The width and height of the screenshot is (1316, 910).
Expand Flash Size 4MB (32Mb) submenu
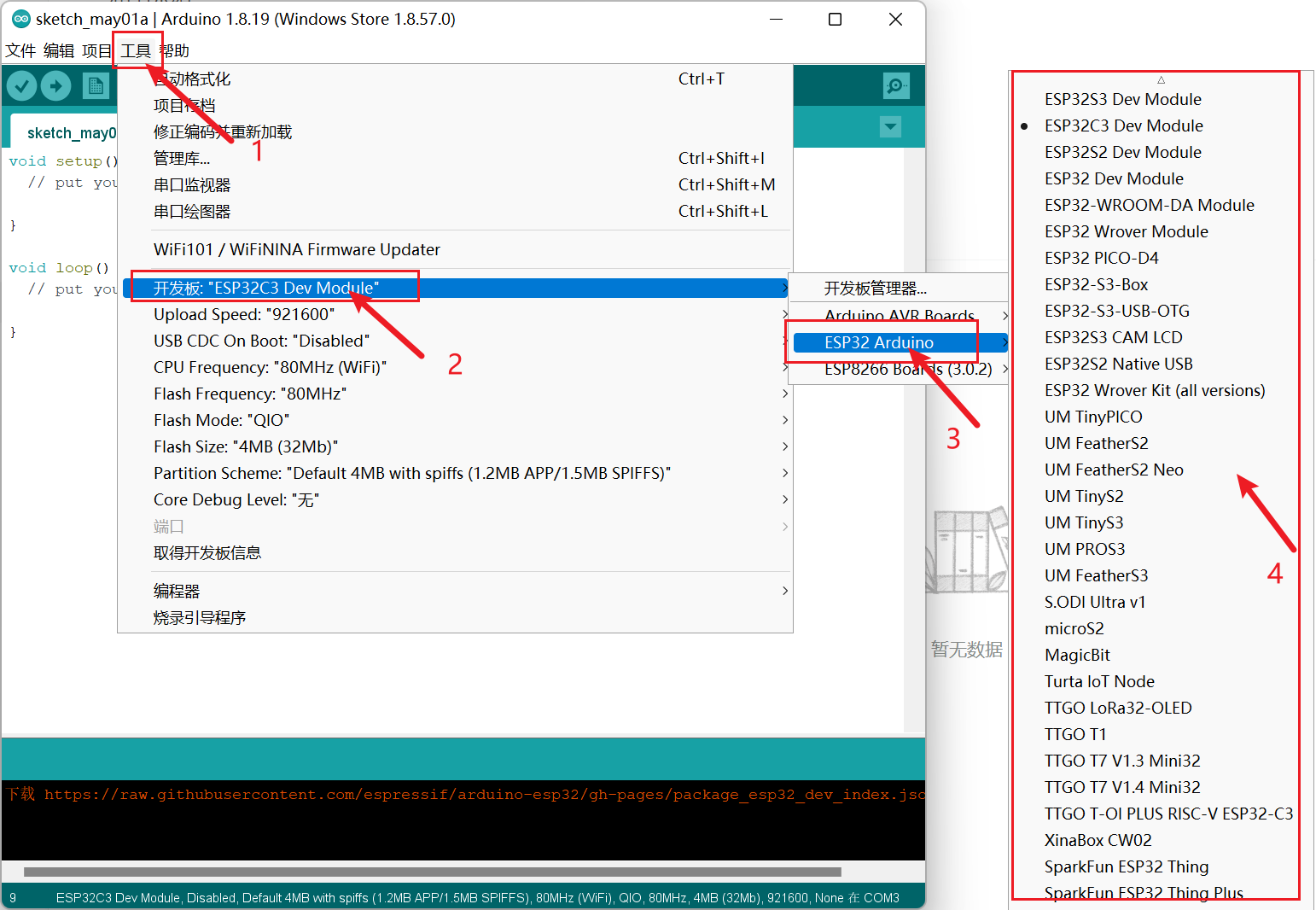click(x=455, y=447)
